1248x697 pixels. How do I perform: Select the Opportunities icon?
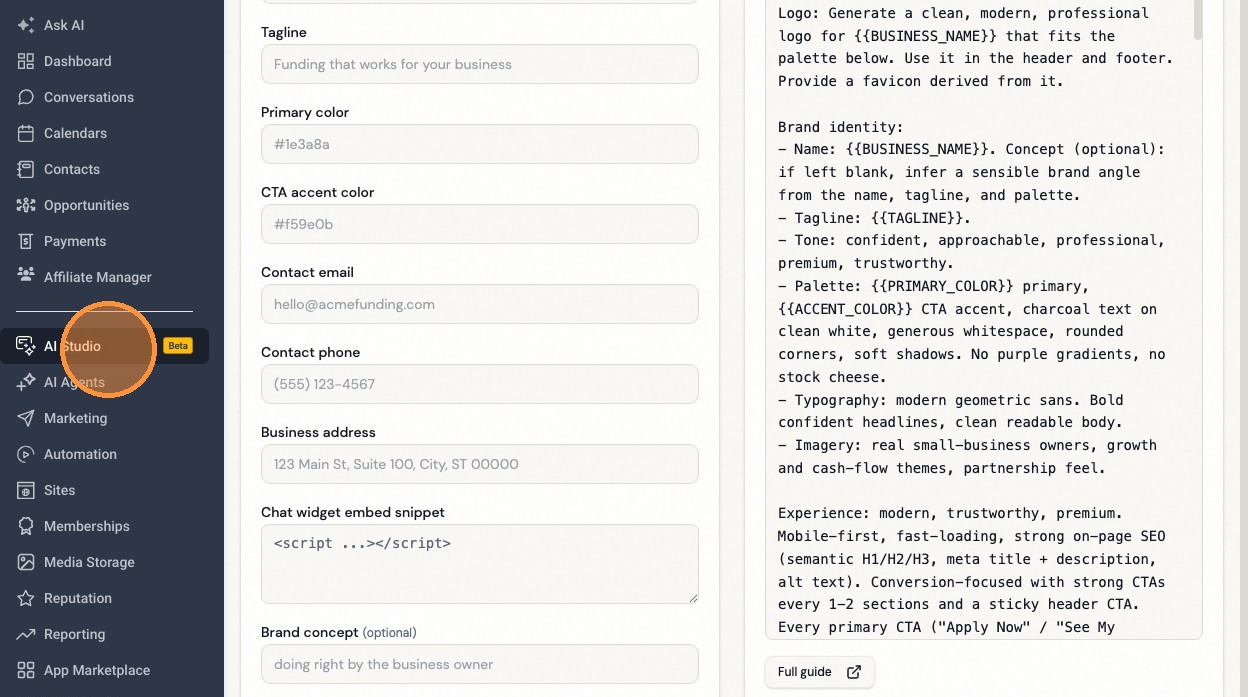click(x=26, y=205)
